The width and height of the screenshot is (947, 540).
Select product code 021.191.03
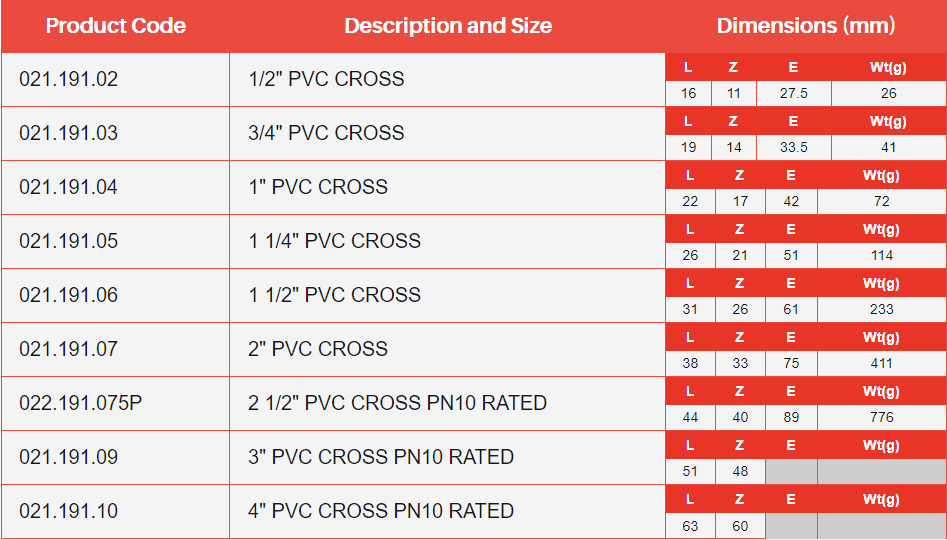[68, 133]
